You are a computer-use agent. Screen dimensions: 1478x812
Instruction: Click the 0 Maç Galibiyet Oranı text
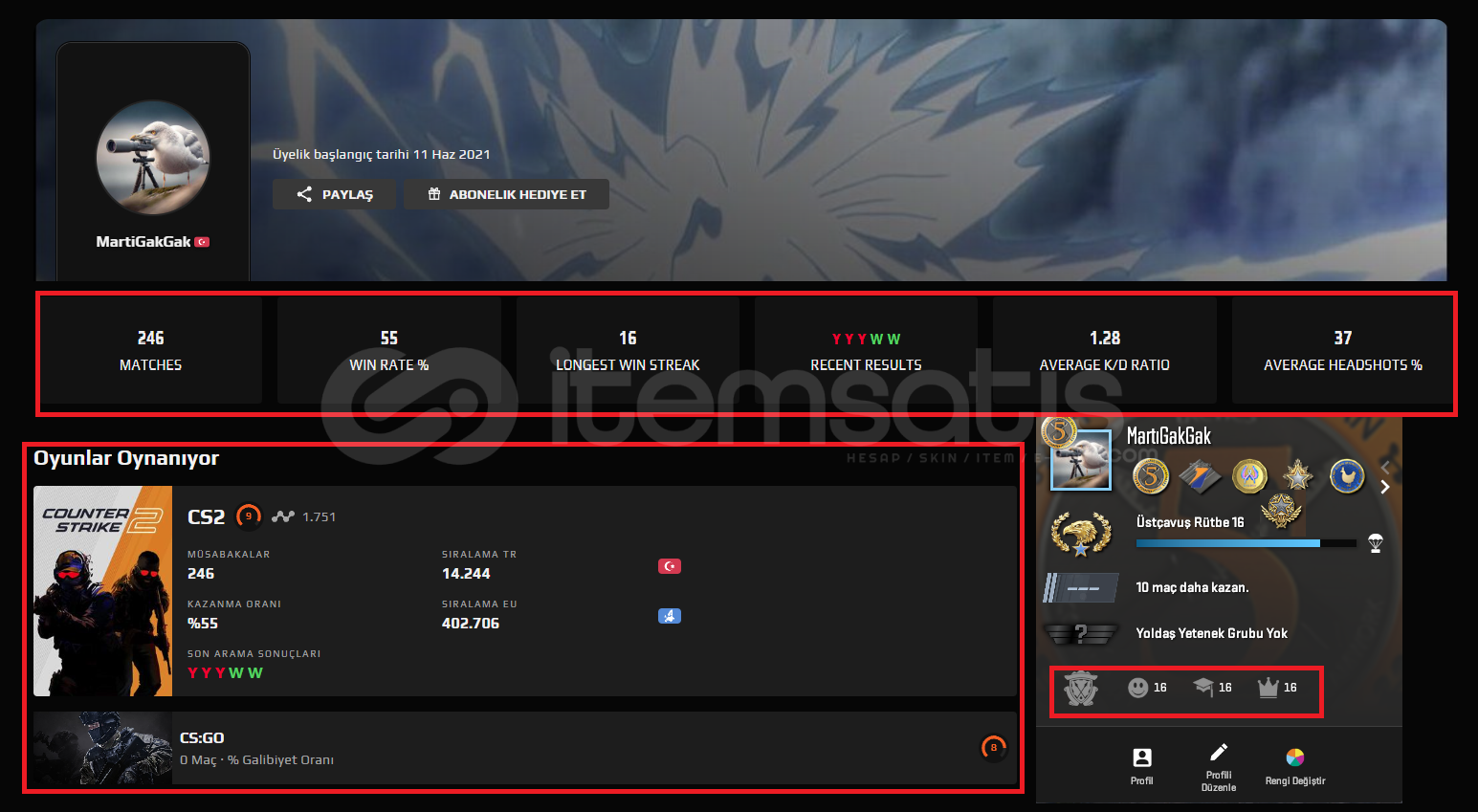tap(256, 760)
